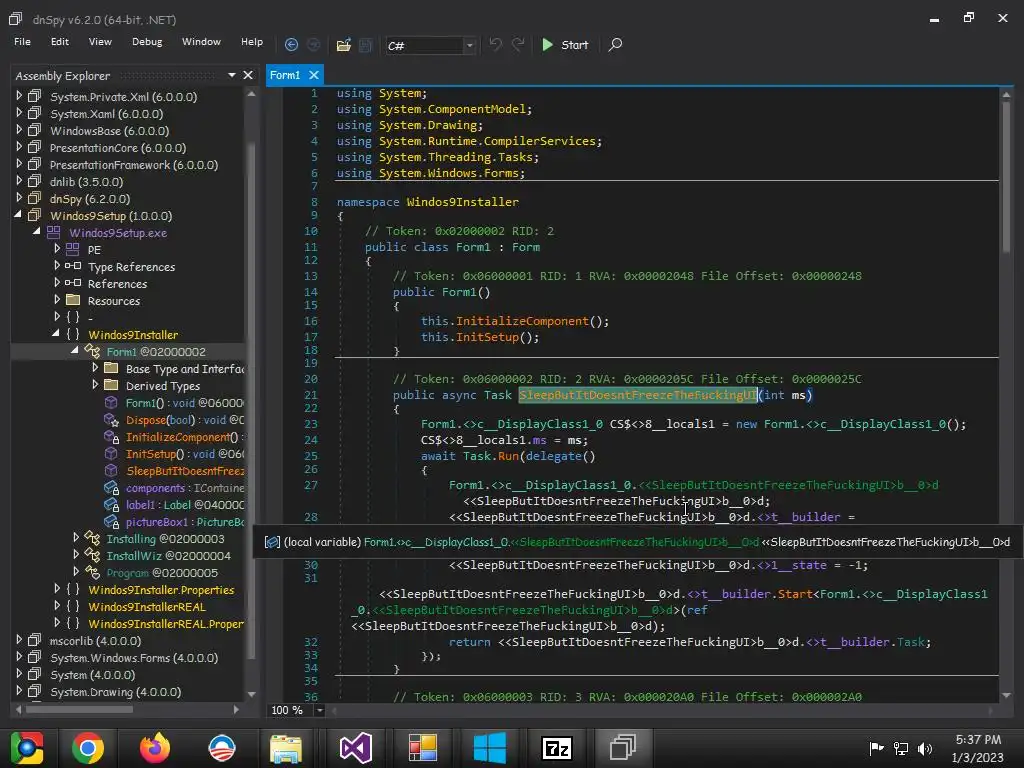
Task: Select the Type References tree item
Action: pyautogui.click(x=131, y=266)
